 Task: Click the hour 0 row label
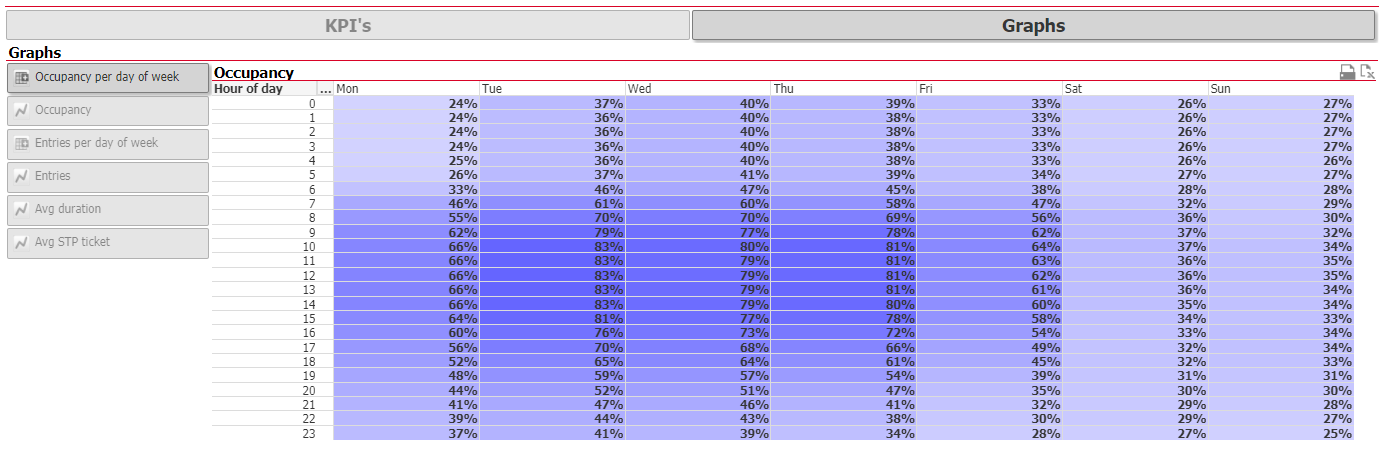point(311,103)
